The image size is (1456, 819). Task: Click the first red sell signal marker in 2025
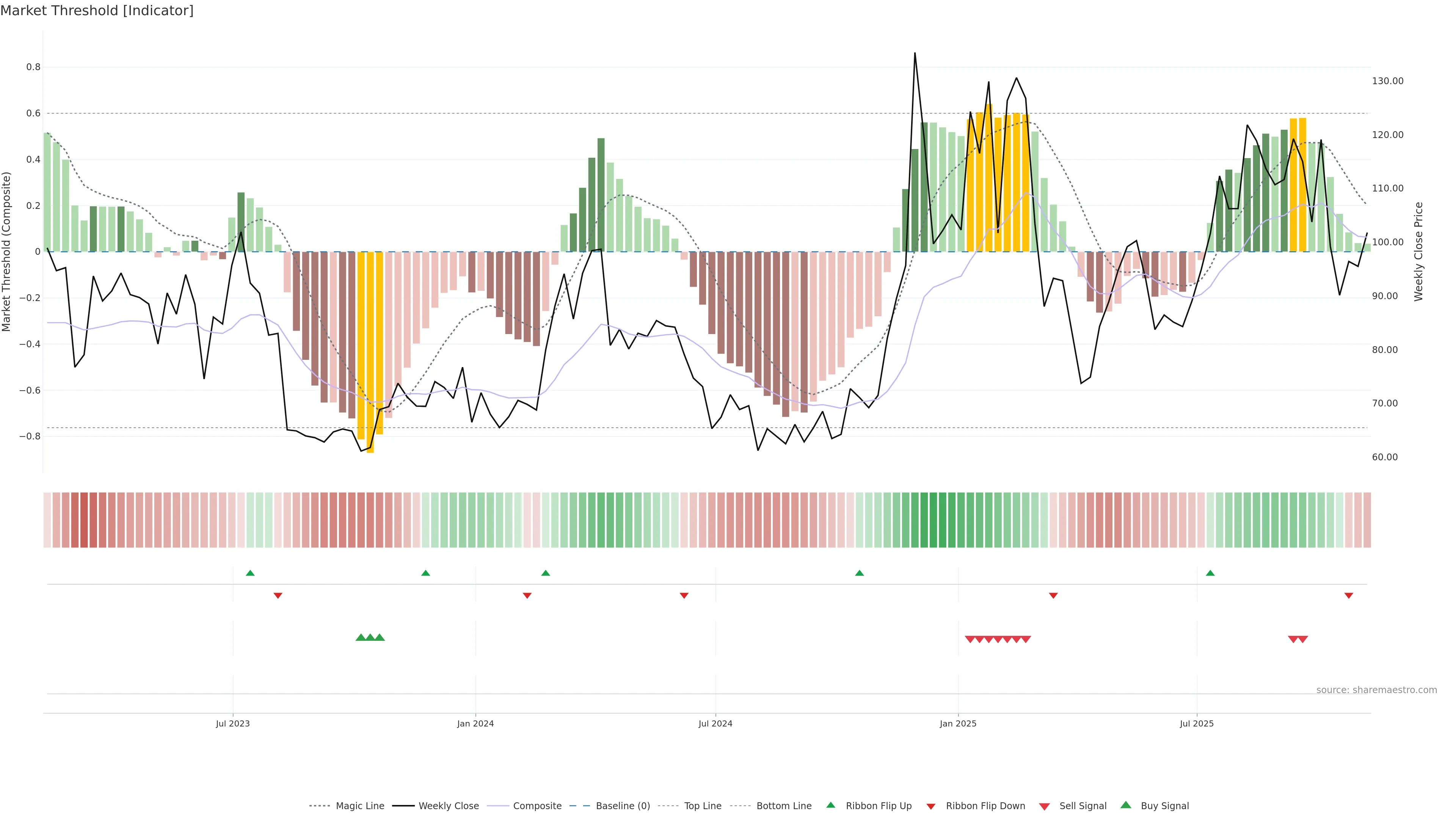pyautogui.click(x=970, y=639)
